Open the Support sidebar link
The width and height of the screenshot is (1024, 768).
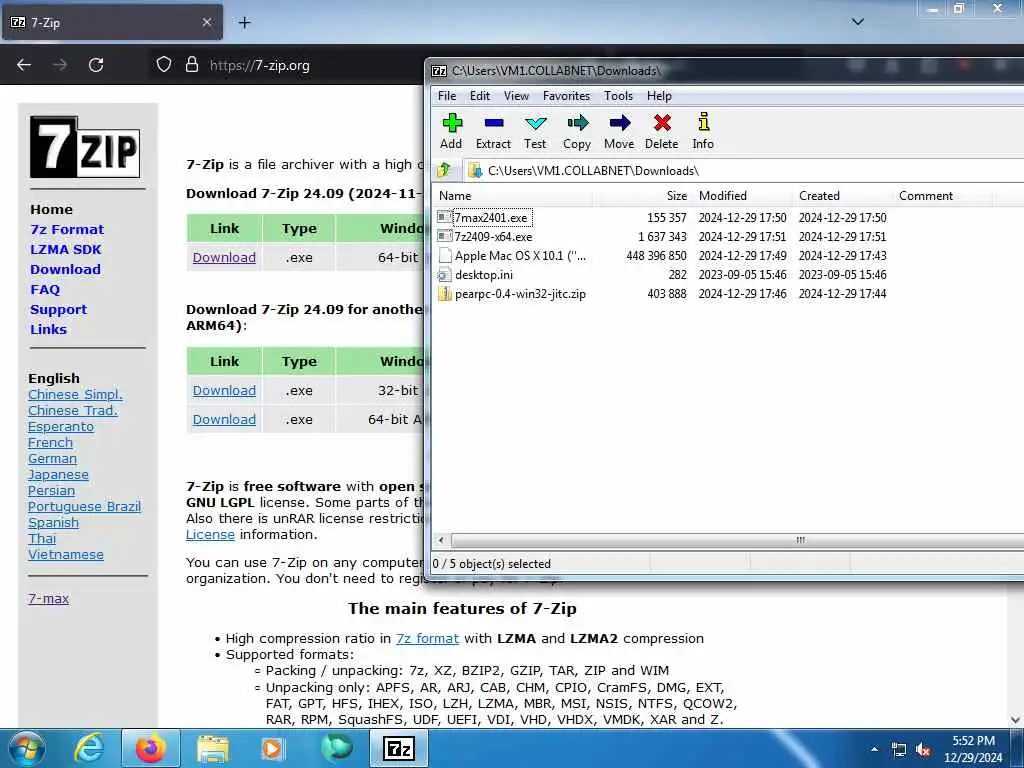point(58,310)
